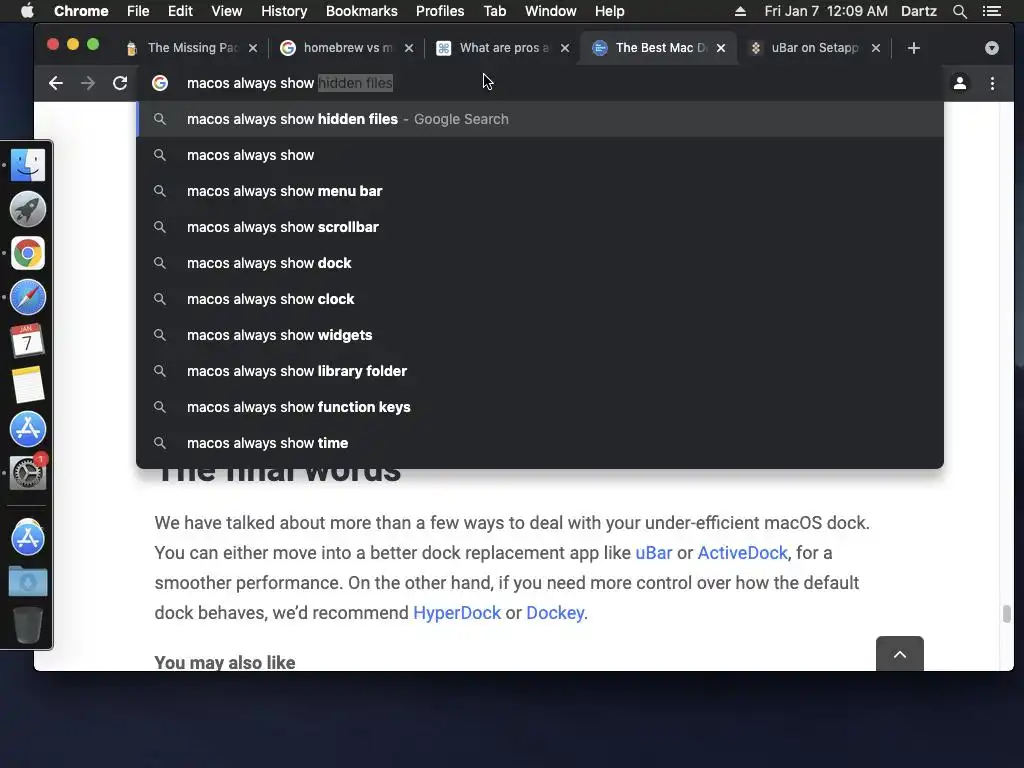This screenshot has width=1024, height=768.
Task: Choose suggestion 'macos always show menu bar'
Action: (539, 191)
